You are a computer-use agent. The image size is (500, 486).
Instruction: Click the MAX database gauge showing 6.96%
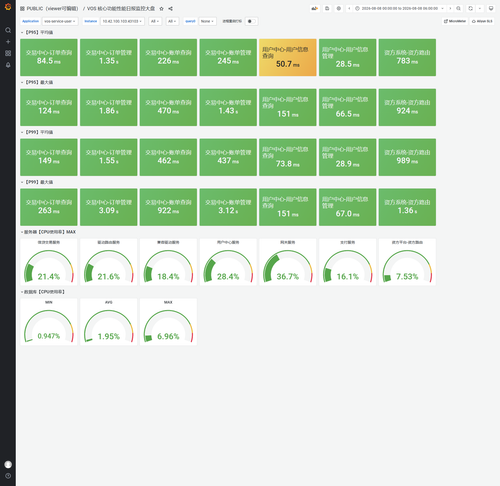coord(168,322)
